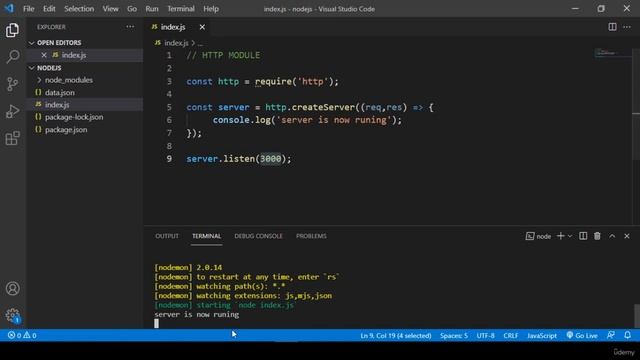Kill the terminal with trash icon
The width and height of the screenshot is (640, 360).
[x=597, y=236]
